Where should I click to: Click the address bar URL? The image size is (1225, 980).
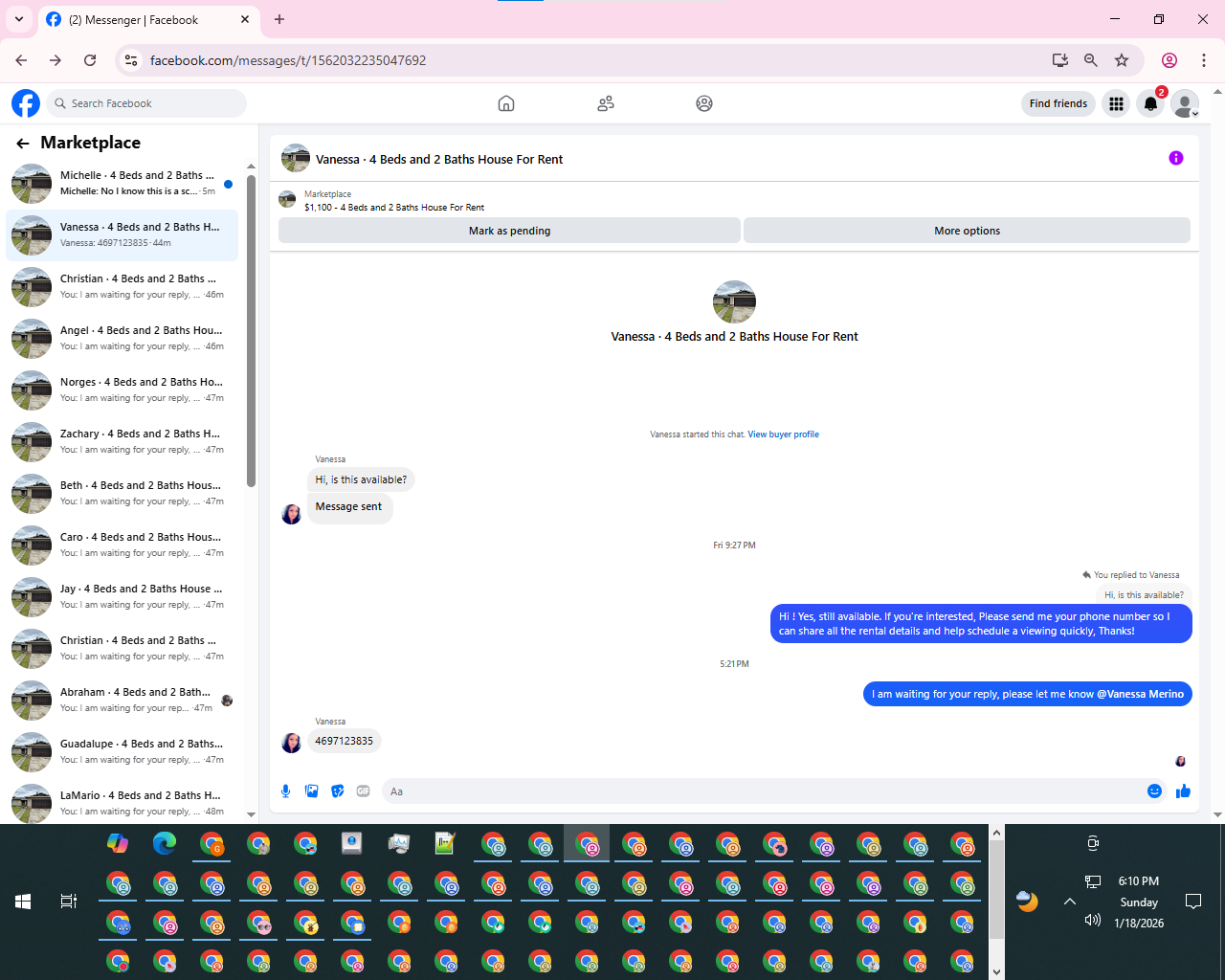[x=288, y=60]
